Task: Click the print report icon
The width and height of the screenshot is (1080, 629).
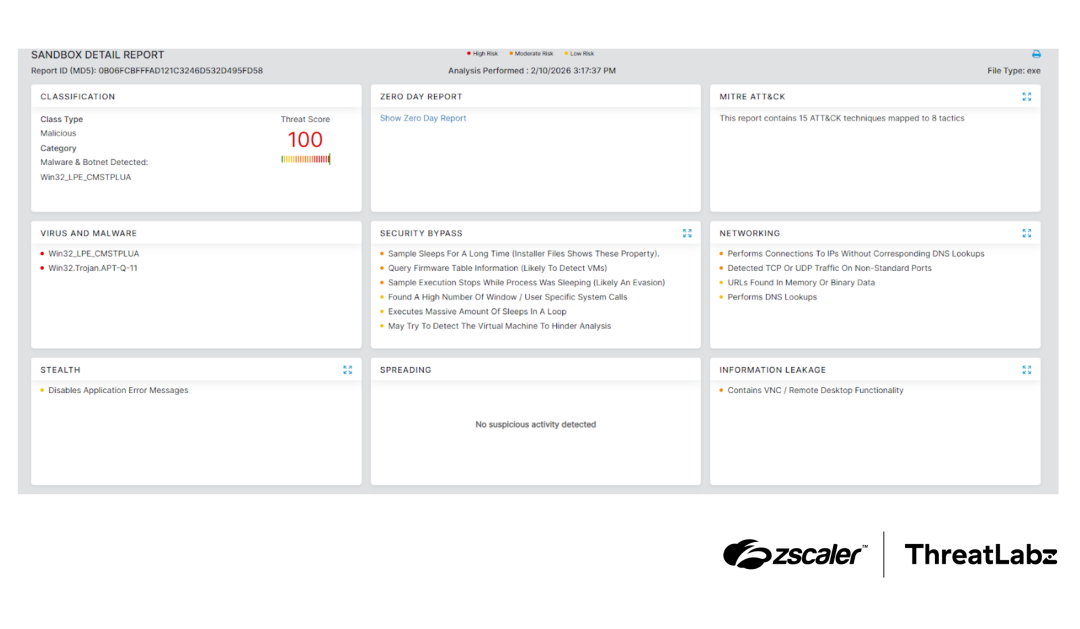Action: coord(1036,54)
